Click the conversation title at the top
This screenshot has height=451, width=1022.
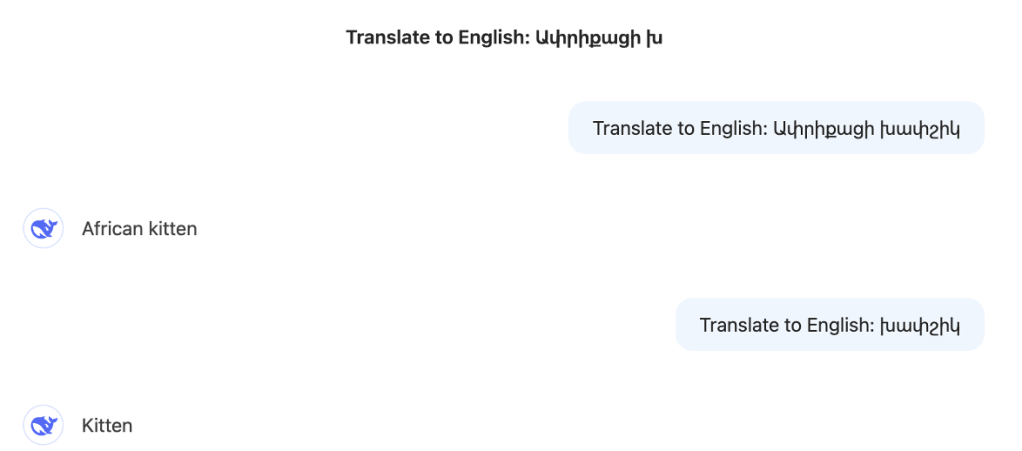pyautogui.click(x=504, y=38)
